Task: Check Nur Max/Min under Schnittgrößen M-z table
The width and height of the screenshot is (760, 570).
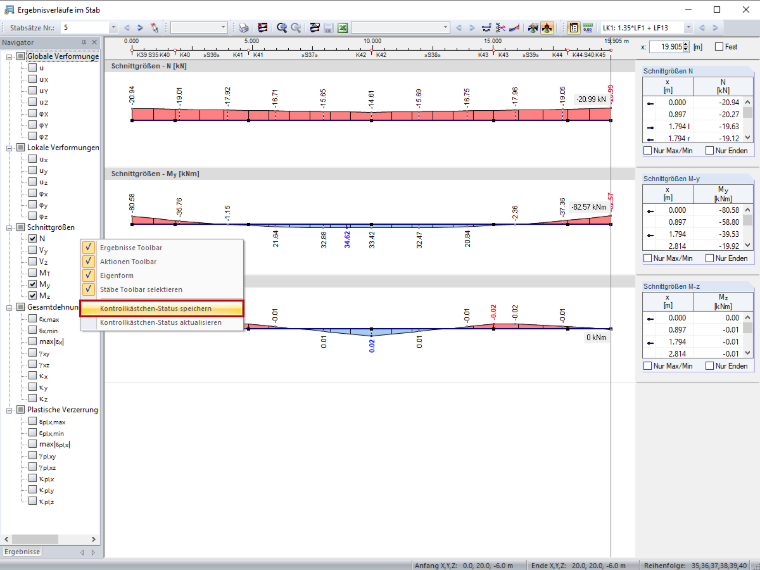Action: pos(648,366)
